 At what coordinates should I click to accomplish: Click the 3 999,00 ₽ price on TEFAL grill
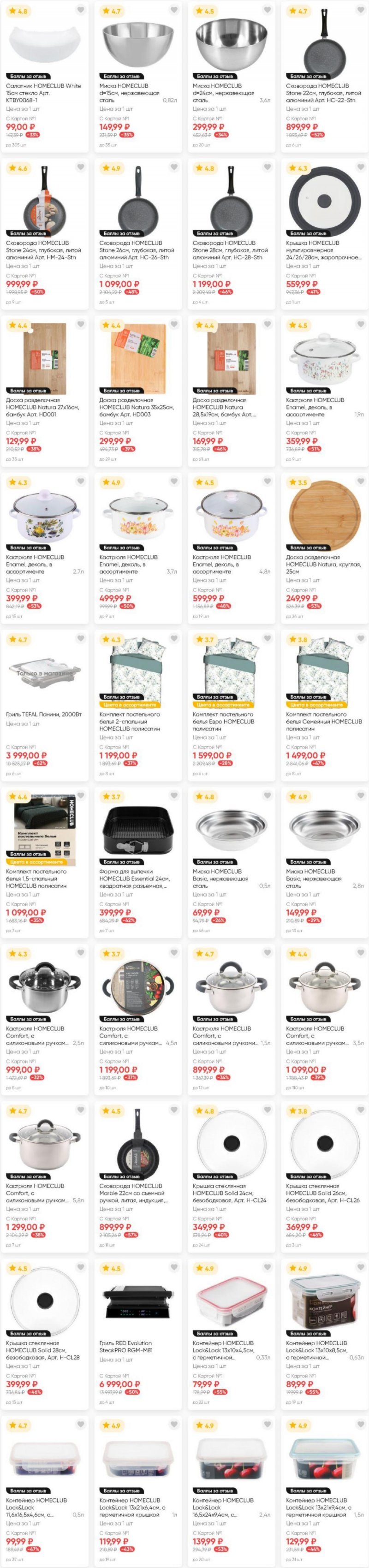pos(27,755)
